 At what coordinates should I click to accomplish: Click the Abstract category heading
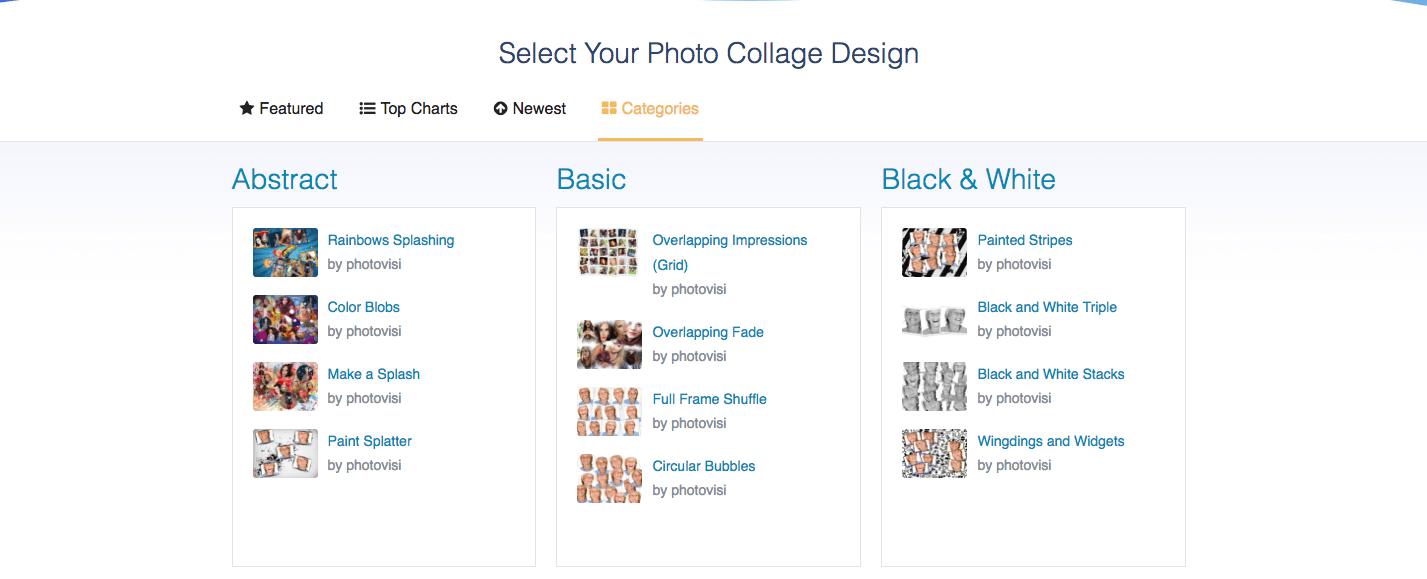pyautogui.click(x=285, y=179)
